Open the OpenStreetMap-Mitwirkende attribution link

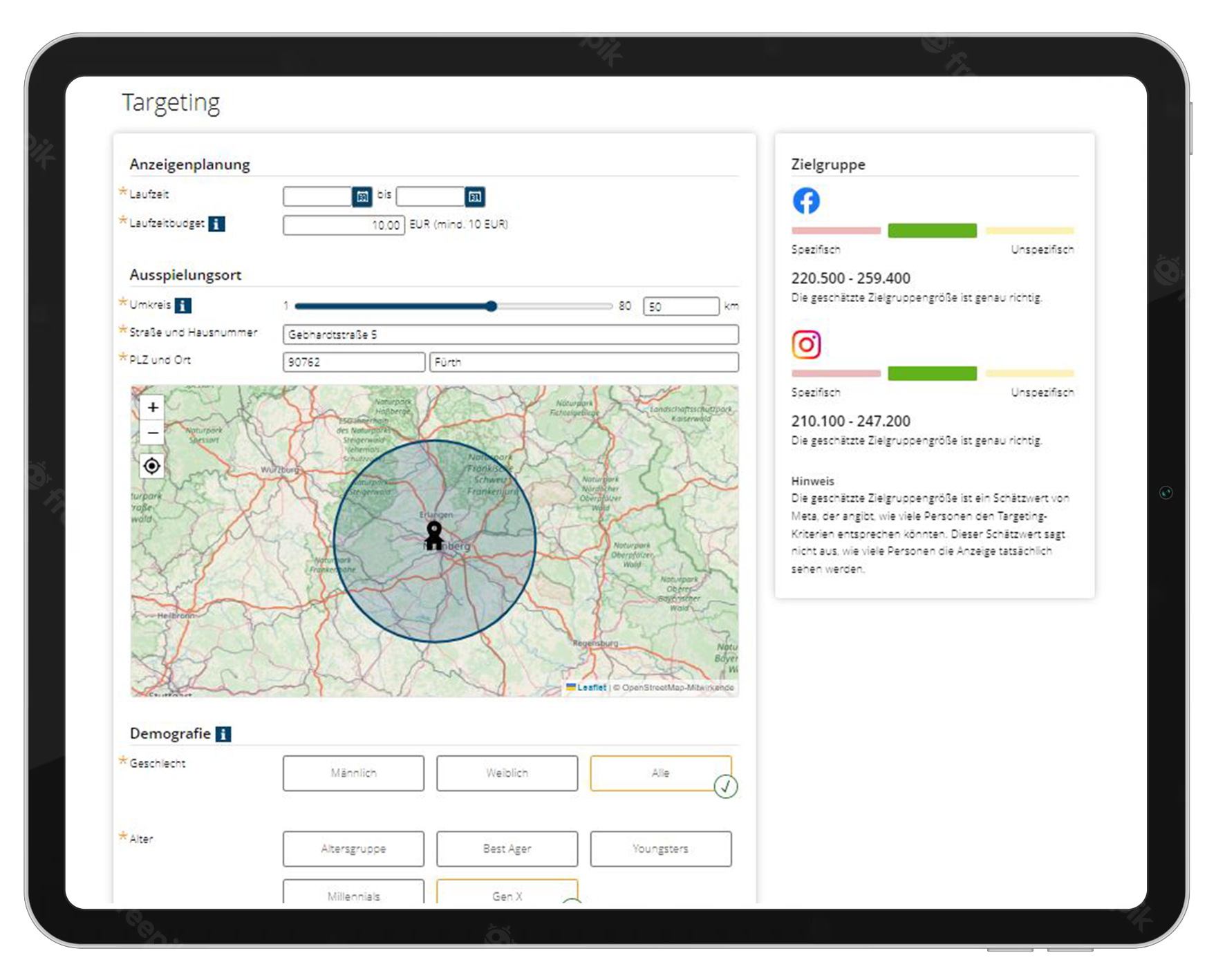point(677,688)
